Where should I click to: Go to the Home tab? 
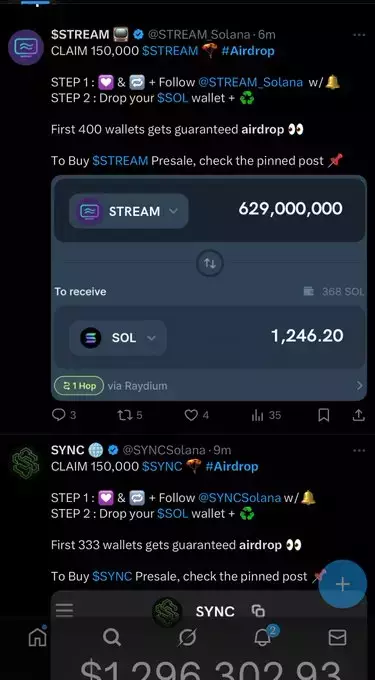tap(37, 637)
